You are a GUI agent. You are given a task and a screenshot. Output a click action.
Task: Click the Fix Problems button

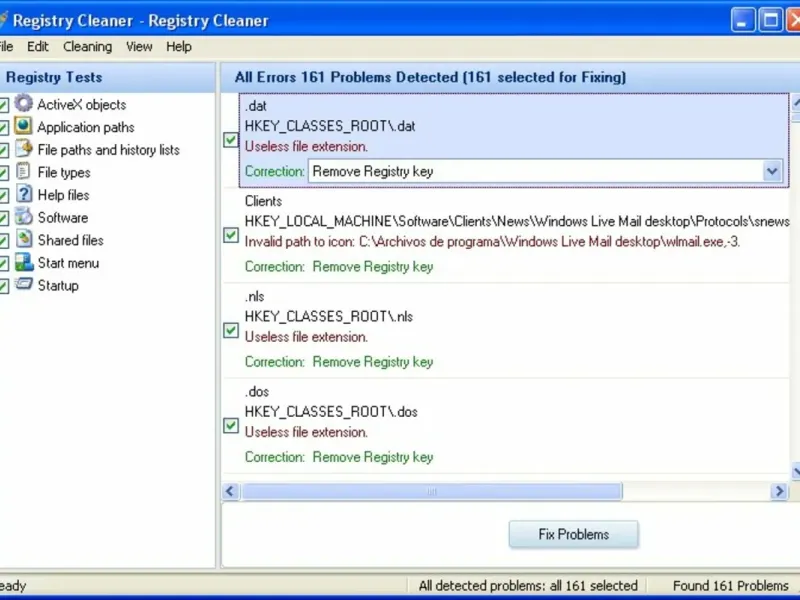point(573,534)
